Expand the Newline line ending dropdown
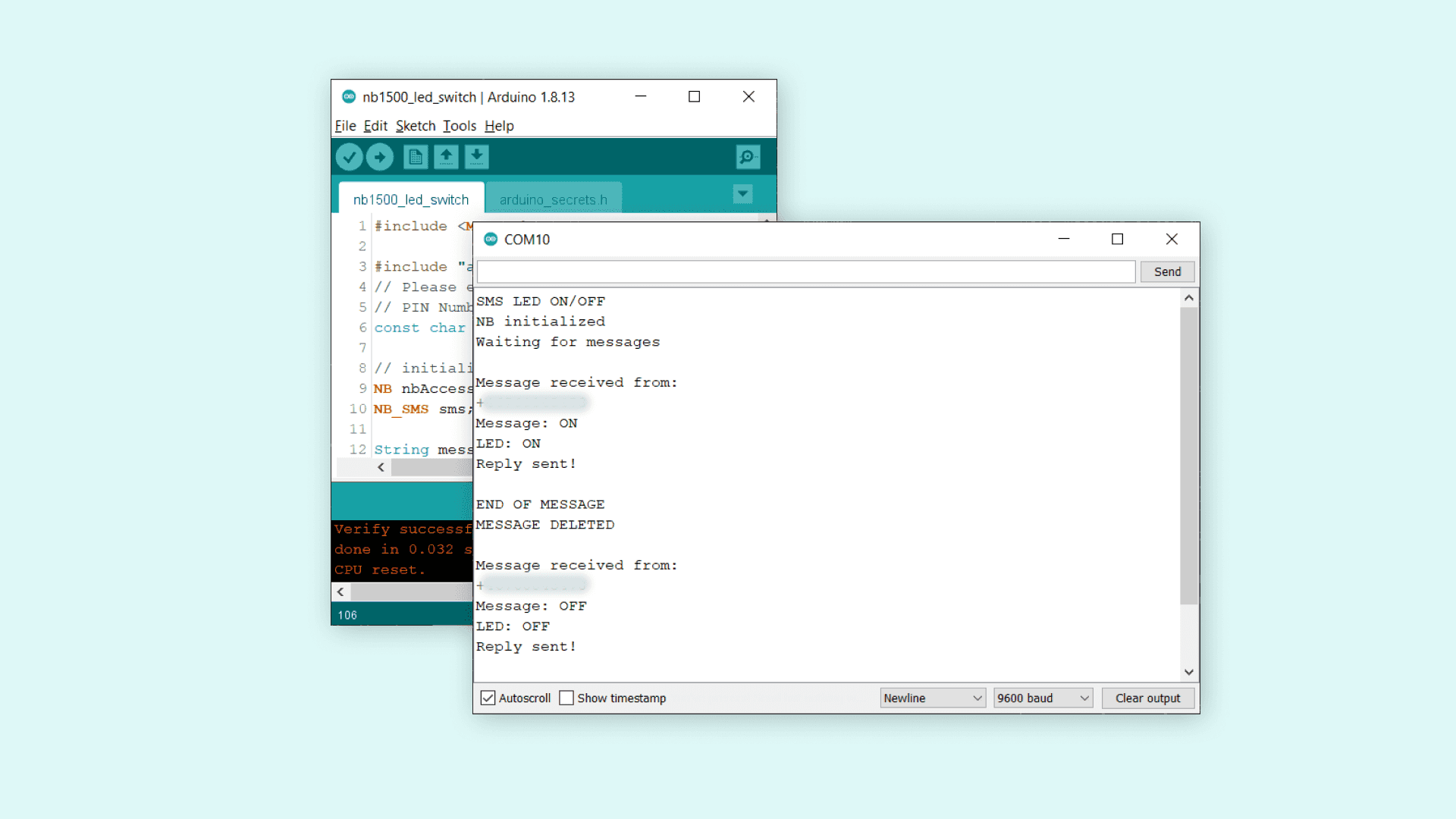The height and width of the screenshot is (819, 1456). point(932,698)
